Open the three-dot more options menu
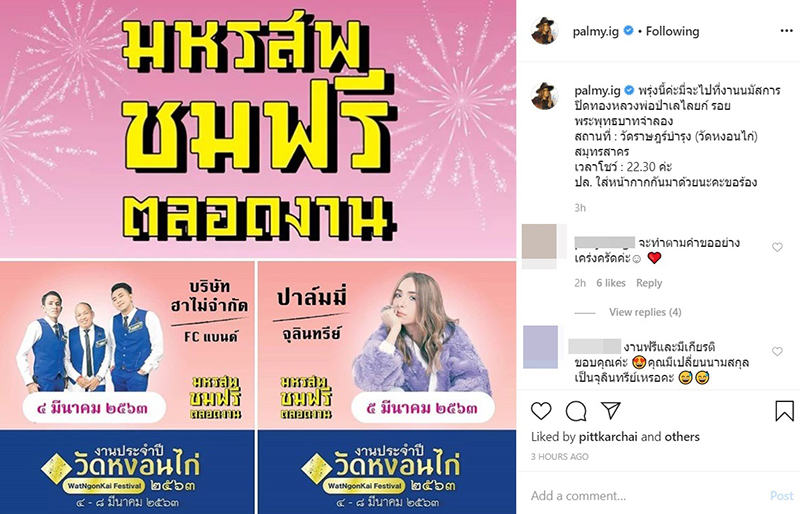This screenshot has width=800, height=514. (x=786, y=31)
